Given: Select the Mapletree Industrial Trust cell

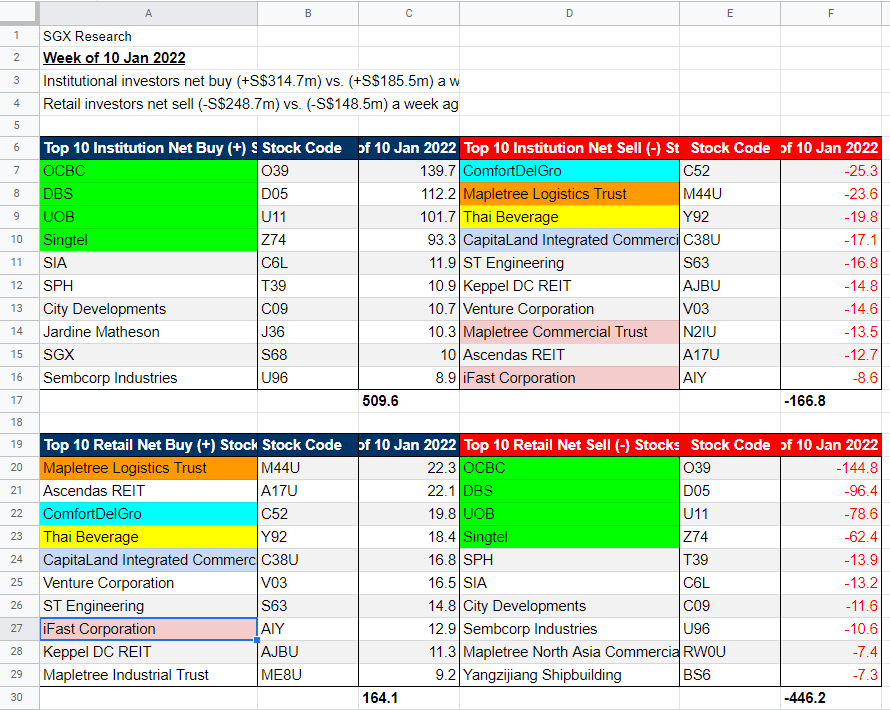Looking at the screenshot, I should (149, 675).
